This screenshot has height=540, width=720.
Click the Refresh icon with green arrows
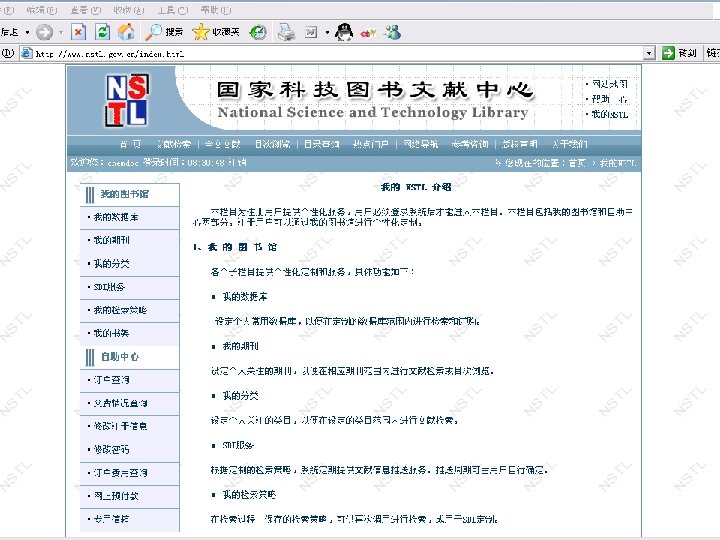pyautogui.click(x=102, y=32)
